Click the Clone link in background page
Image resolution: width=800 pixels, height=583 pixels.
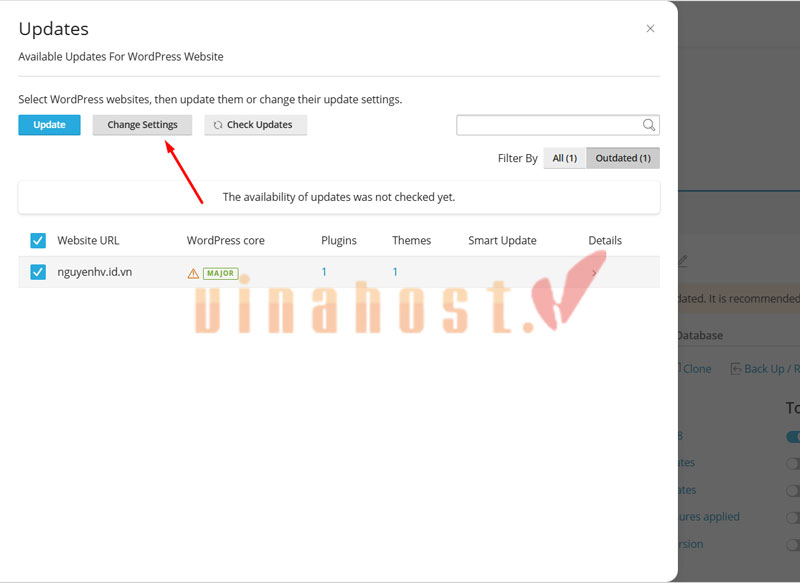[696, 369]
